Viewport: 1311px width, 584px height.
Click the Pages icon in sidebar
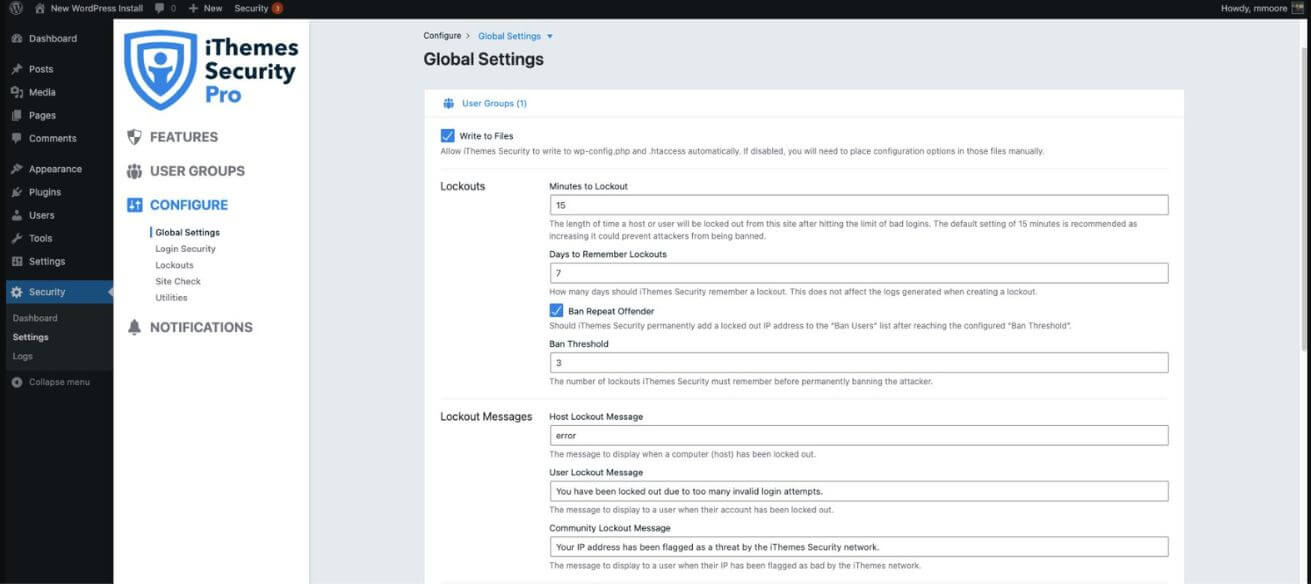(x=17, y=115)
